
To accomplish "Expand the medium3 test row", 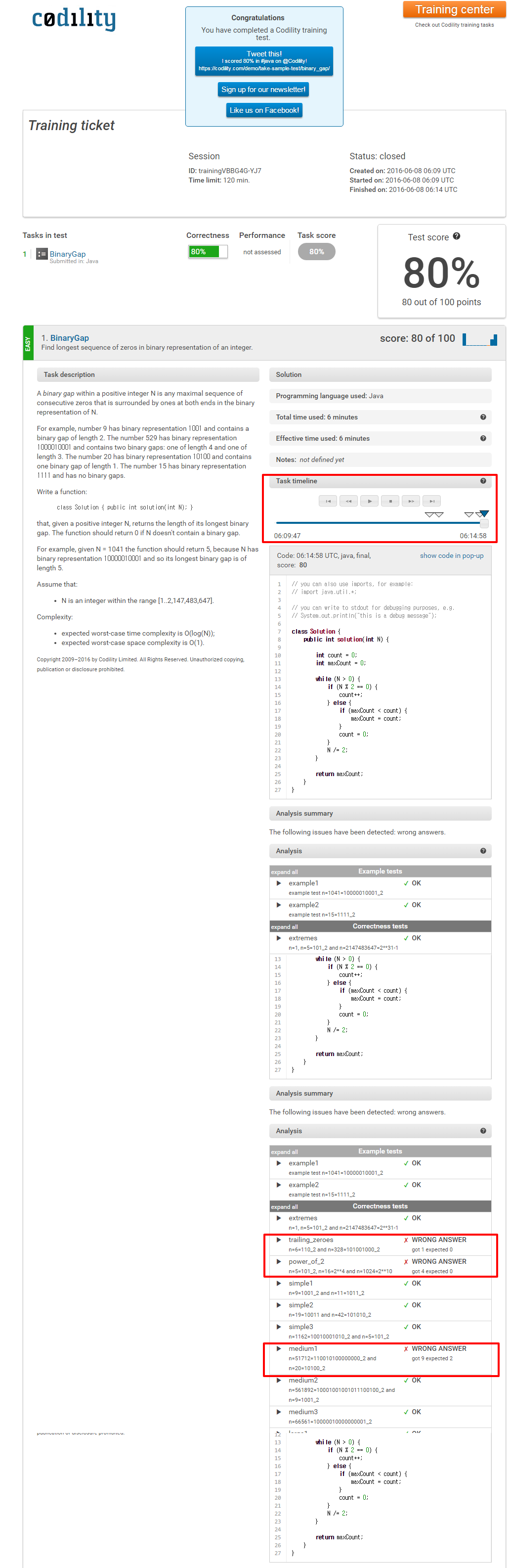I will pos(279,1412).
